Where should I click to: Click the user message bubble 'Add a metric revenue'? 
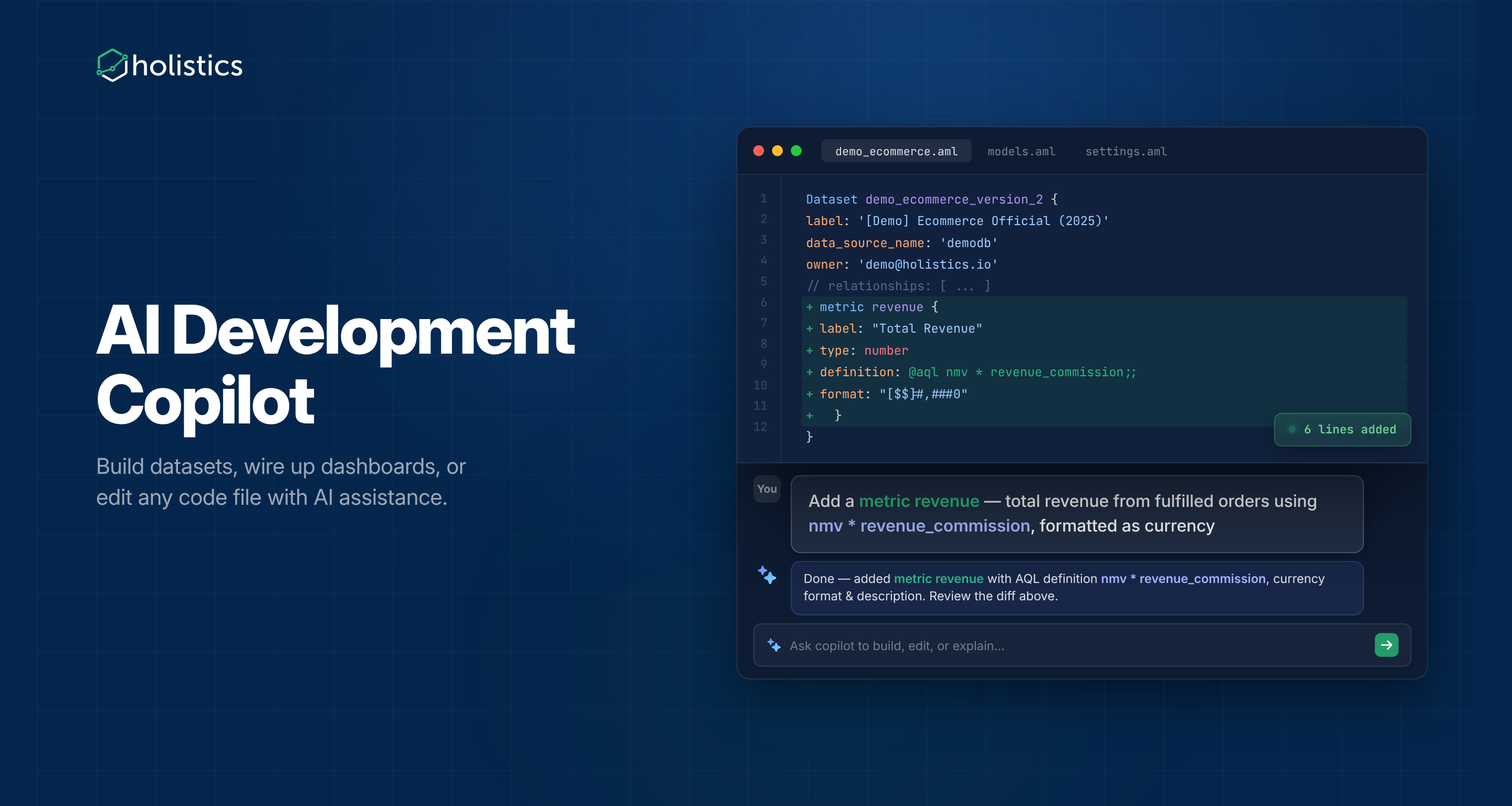[1076, 514]
